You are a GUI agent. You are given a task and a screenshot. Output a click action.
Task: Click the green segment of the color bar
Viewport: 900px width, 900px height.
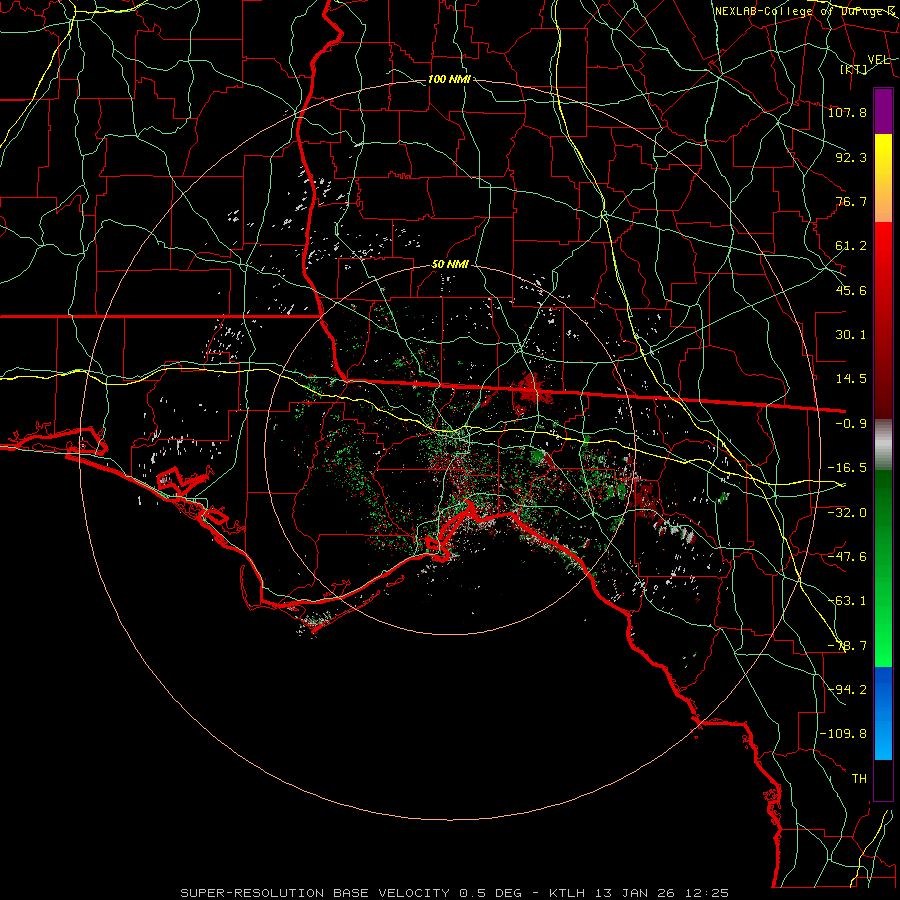883,568
